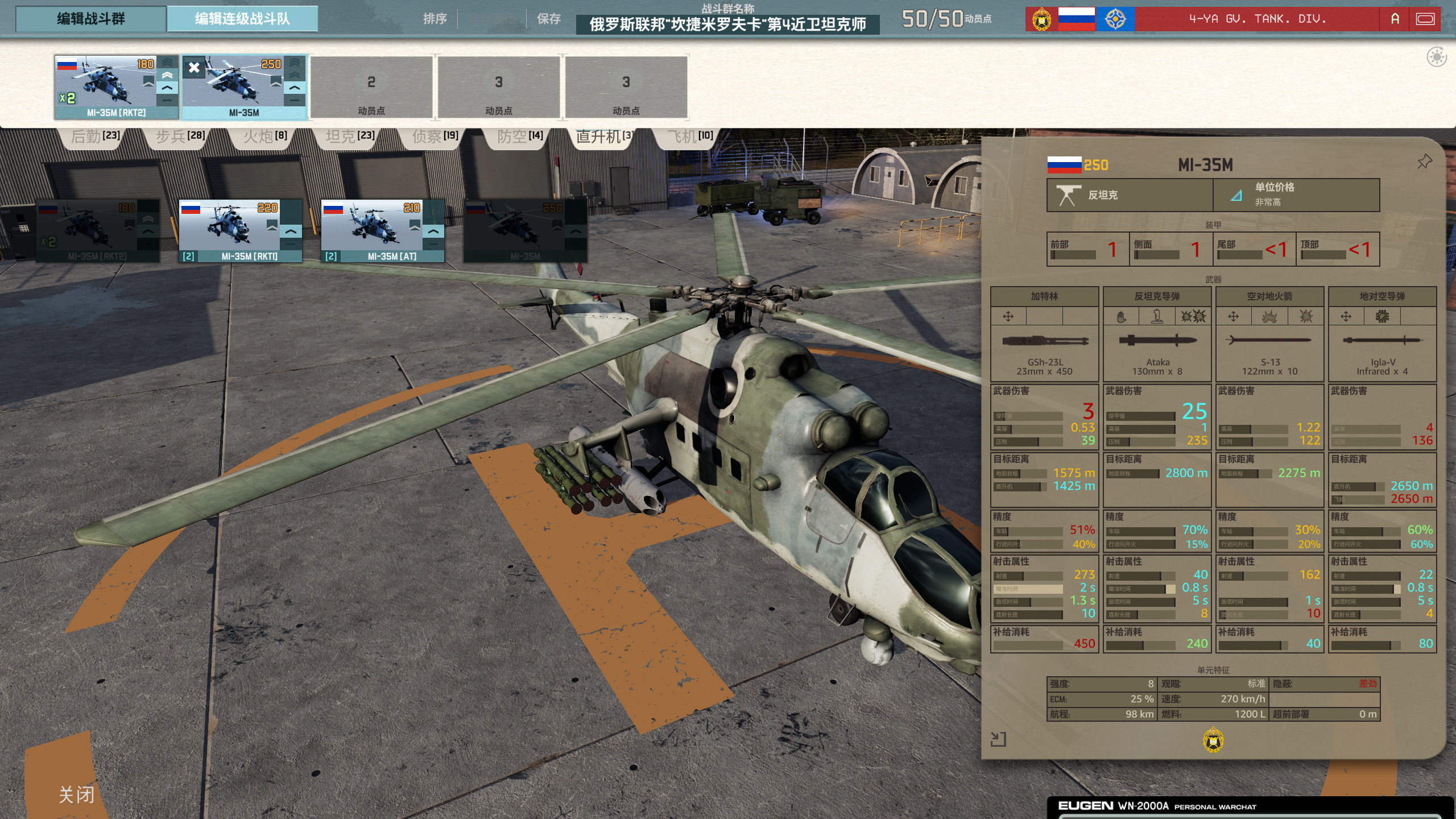Set selected MI-35M card to no veterancy
Viewport: 1456px width, 819px height.
point(295,100)
